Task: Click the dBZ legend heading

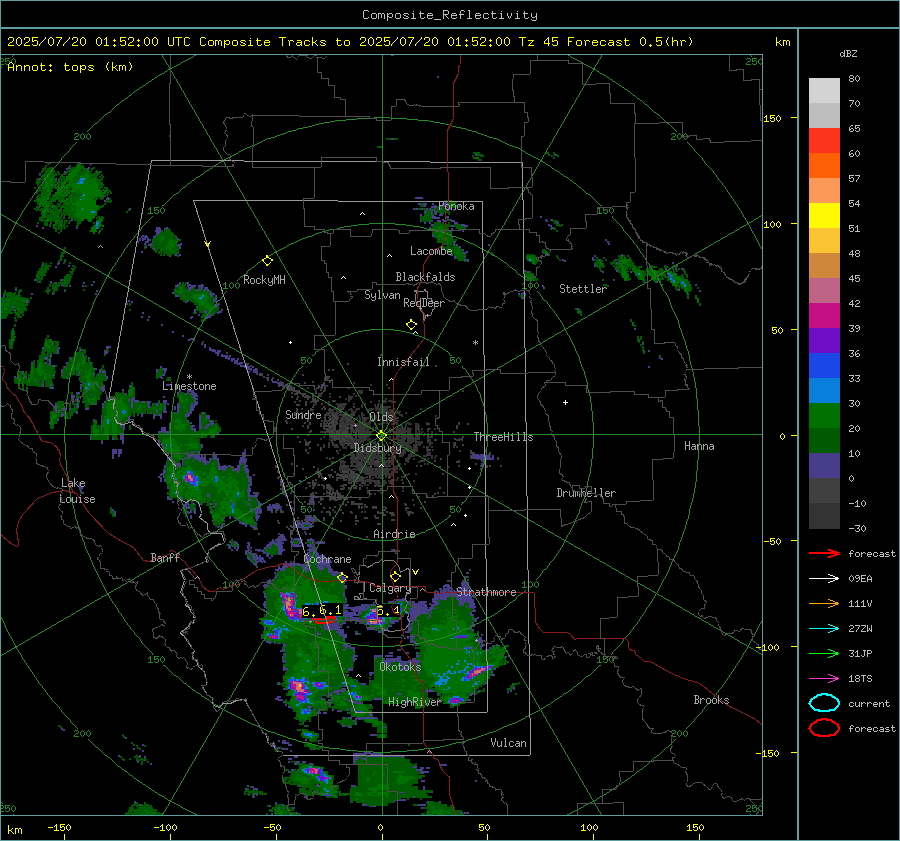Action: coord(848,53)
